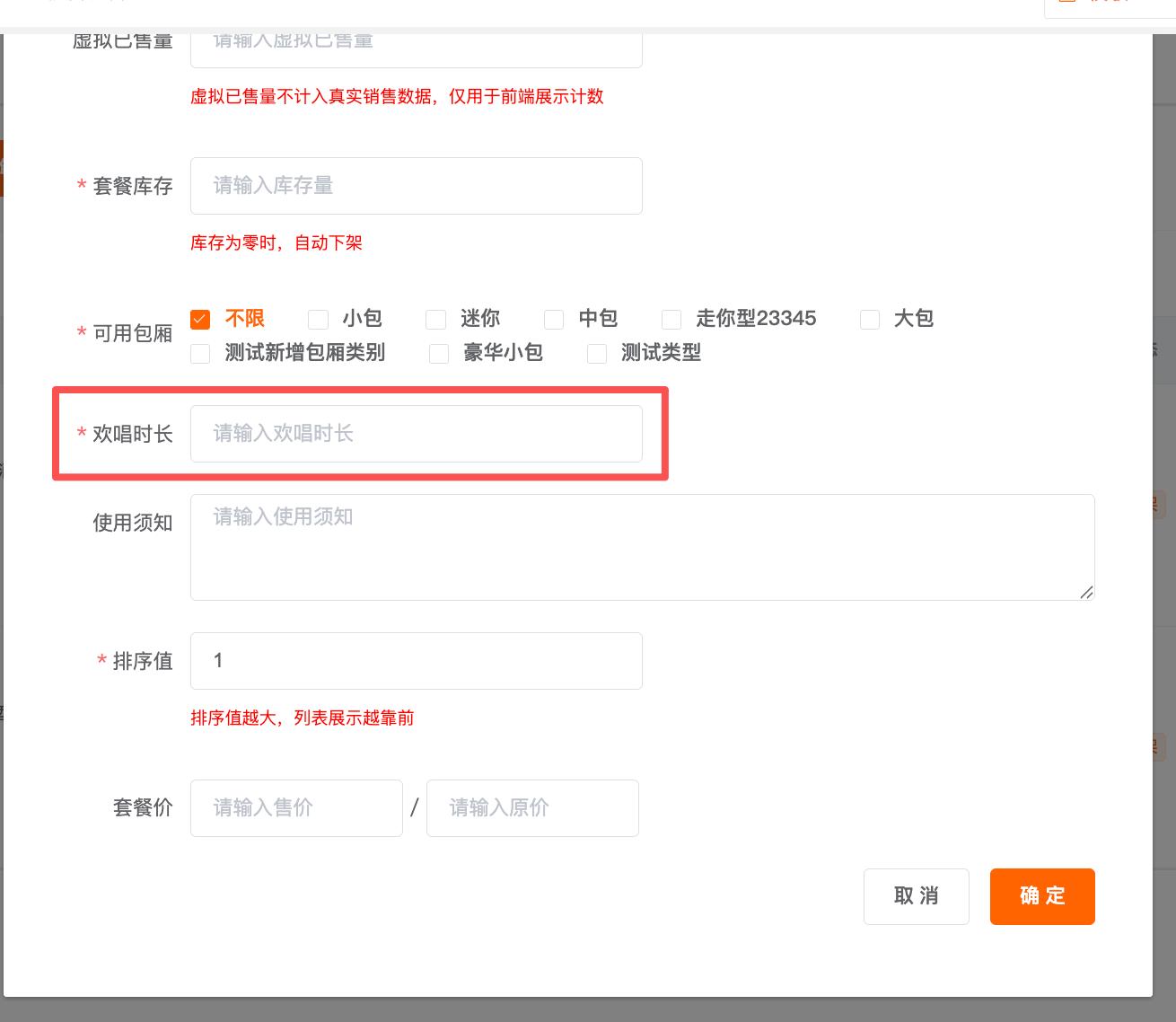1176x1022 pixels.
Task: Click the 欢唱时长 input field
Action: (x=416, y=434)
